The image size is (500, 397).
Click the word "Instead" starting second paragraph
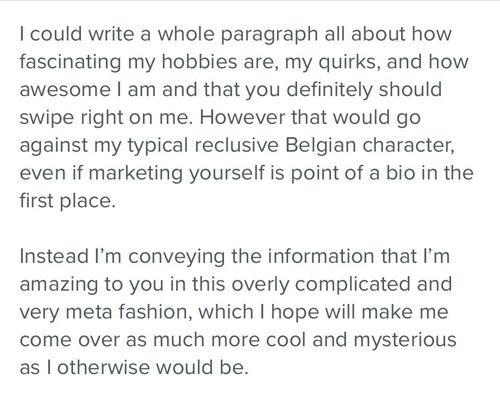tap(54, 256)
